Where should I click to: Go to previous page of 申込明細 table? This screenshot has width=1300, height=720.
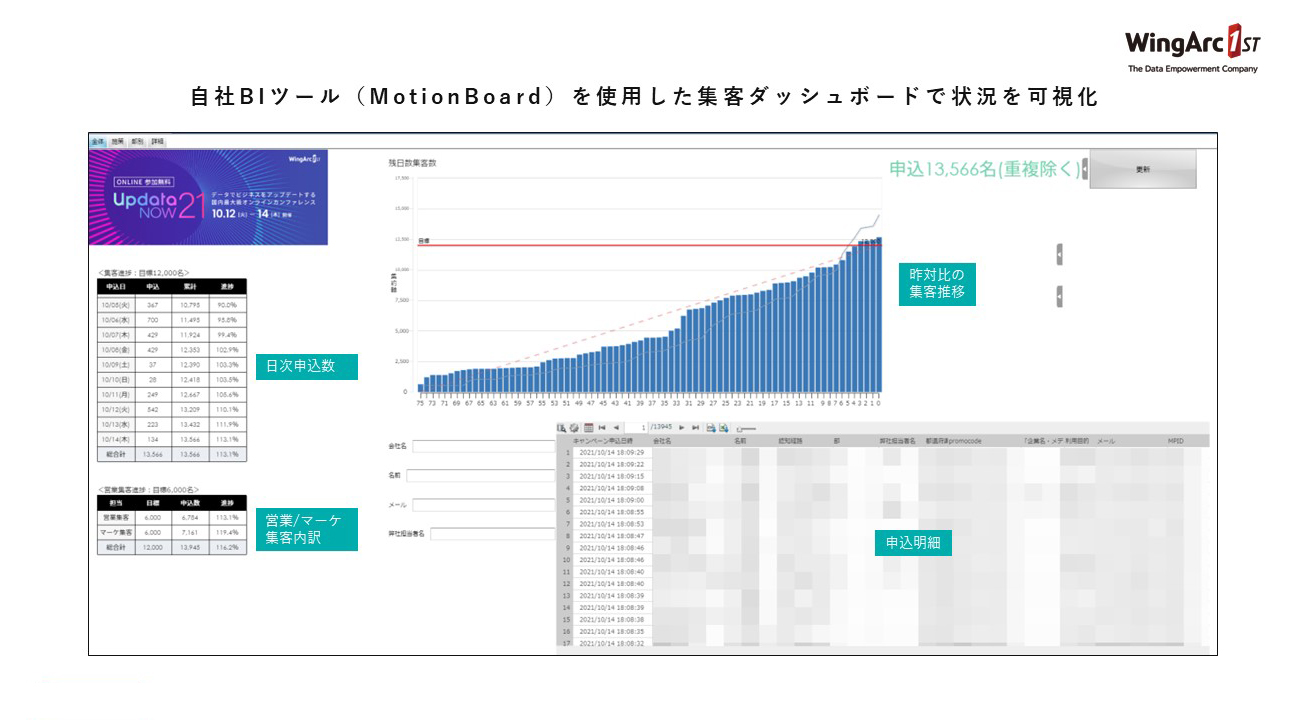click(x=617, y=428)
